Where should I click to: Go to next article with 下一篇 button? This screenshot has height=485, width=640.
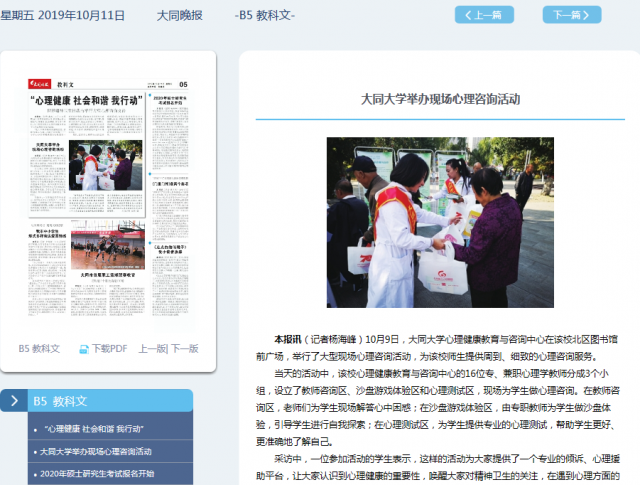click(x=572, y=15)
